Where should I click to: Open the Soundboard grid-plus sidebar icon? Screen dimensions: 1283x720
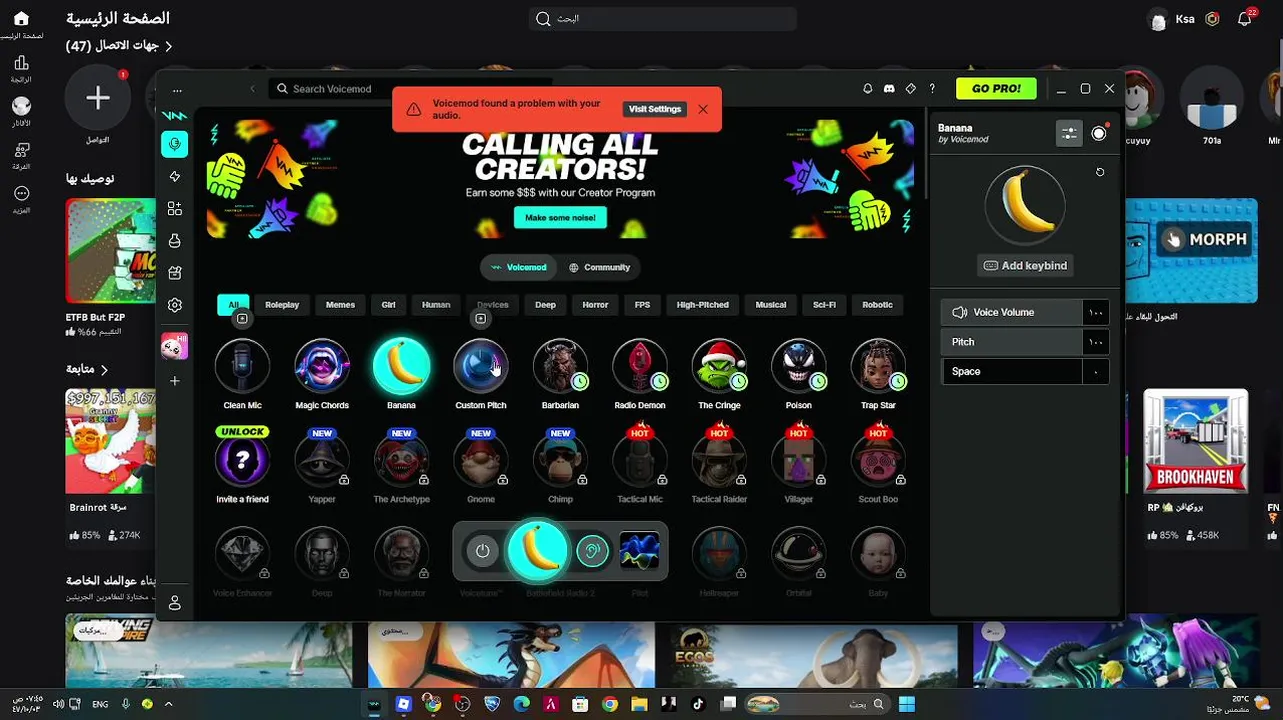click(x=175, y=209)
